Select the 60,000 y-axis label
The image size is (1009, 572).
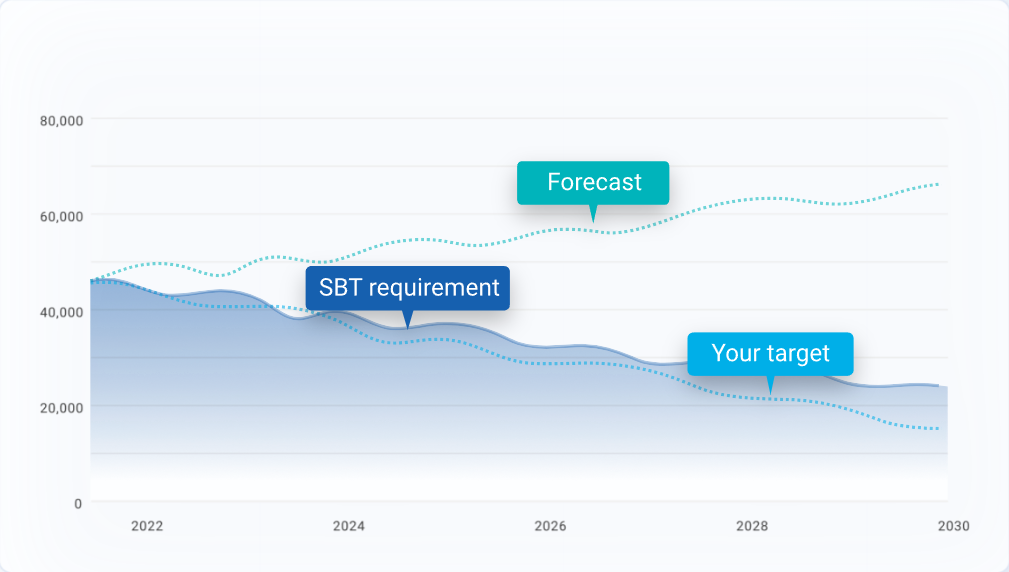[x=61, y=216]
